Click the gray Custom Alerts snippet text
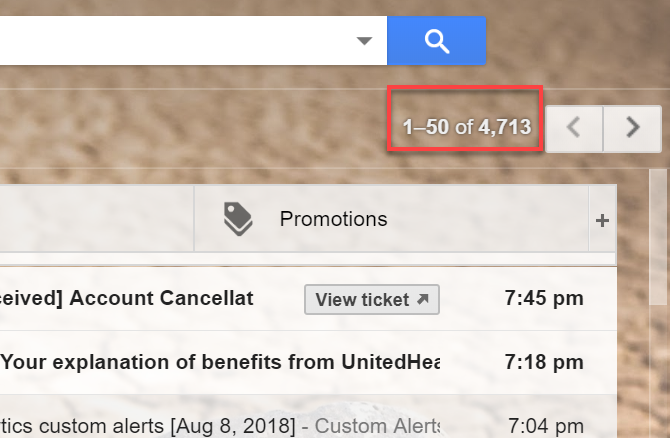 click(378, 426)
